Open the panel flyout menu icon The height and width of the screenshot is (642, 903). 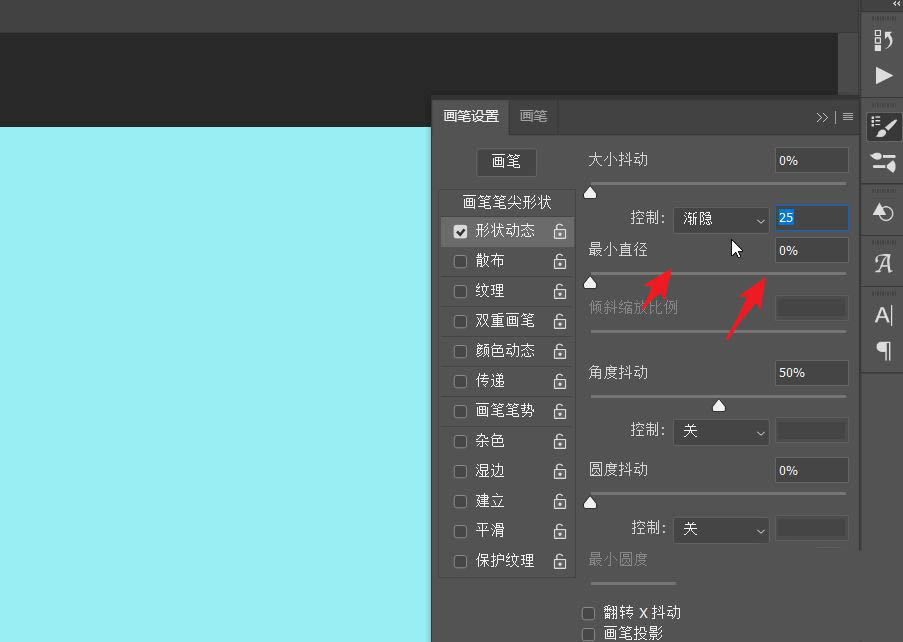(x=848, y=117)
